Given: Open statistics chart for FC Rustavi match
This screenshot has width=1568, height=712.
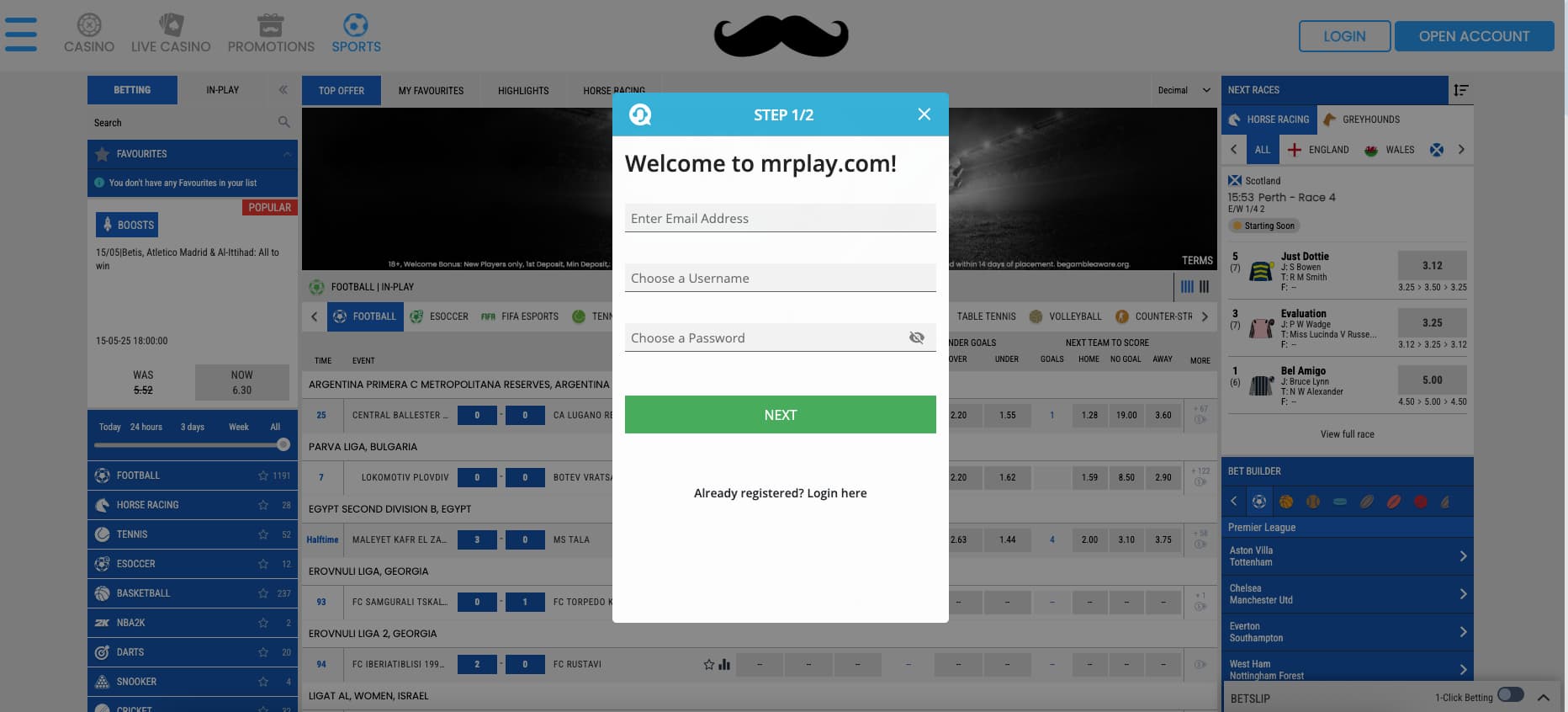Looking at the screenshot, I should coord(724,664).
